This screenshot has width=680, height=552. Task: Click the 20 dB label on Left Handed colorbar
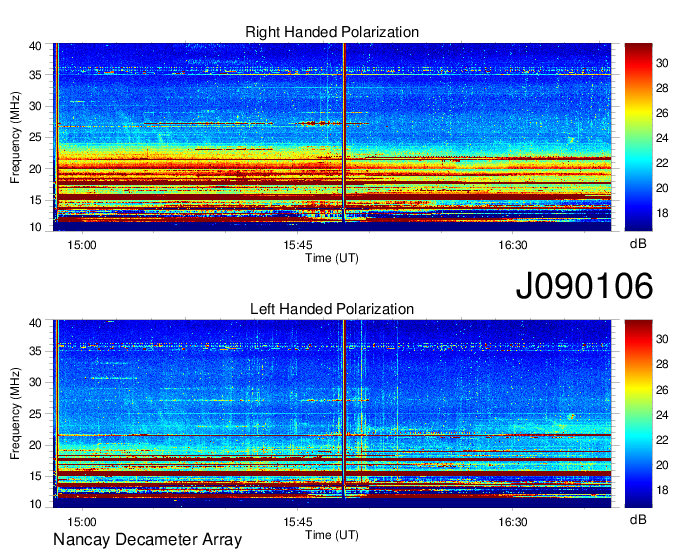point(662,465)
